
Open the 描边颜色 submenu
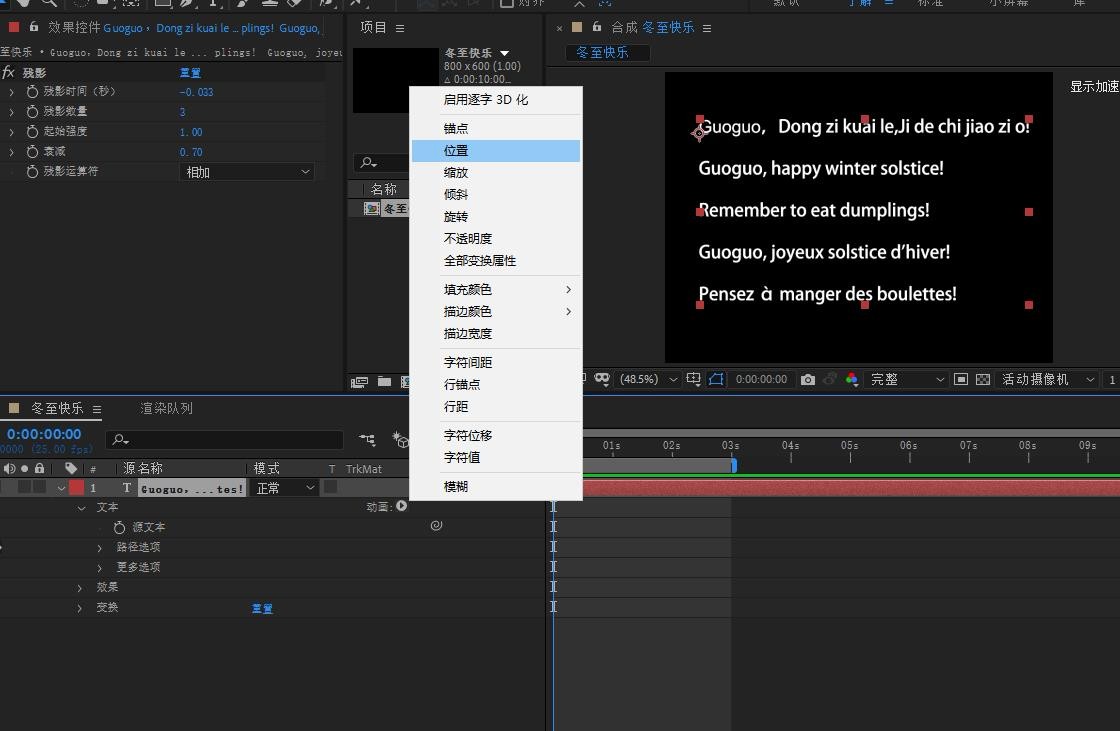(496, 312)
